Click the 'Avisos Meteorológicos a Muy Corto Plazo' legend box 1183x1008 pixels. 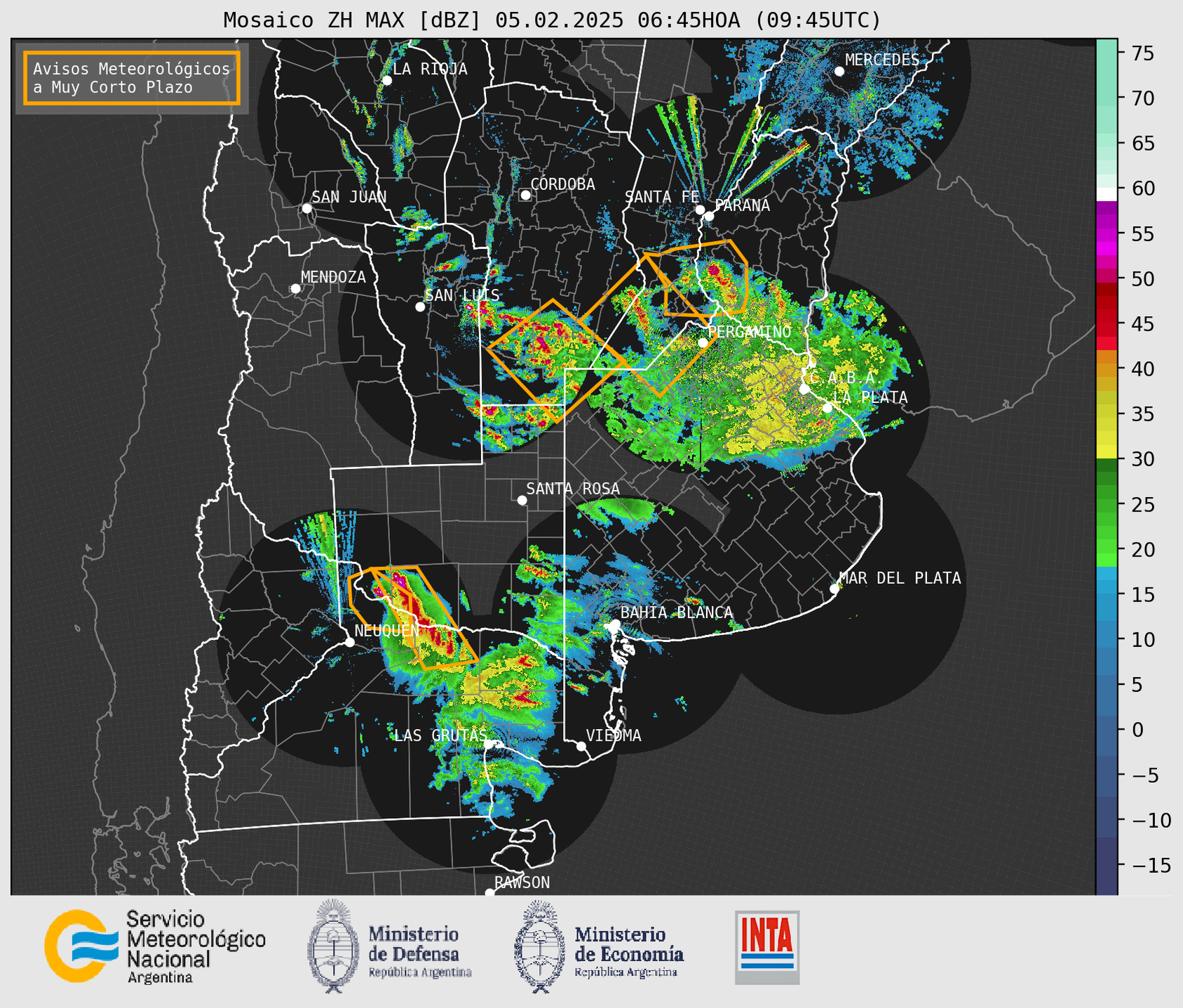(132, 78)
